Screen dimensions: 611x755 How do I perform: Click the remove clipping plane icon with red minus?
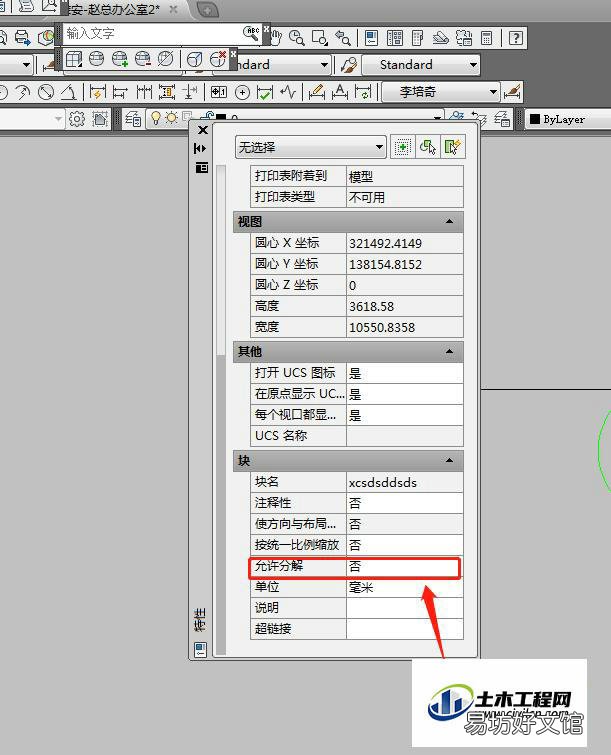click(143, 59)
